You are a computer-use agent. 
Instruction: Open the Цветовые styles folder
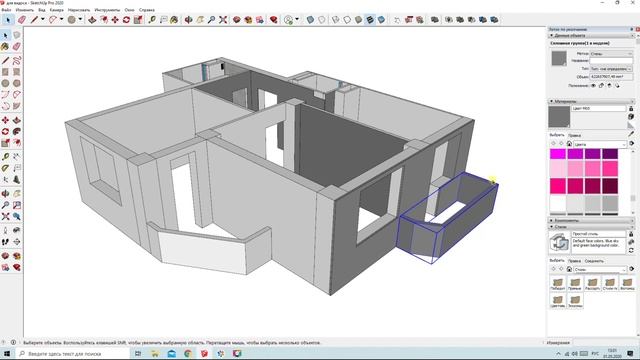click(x=558, y=301)
